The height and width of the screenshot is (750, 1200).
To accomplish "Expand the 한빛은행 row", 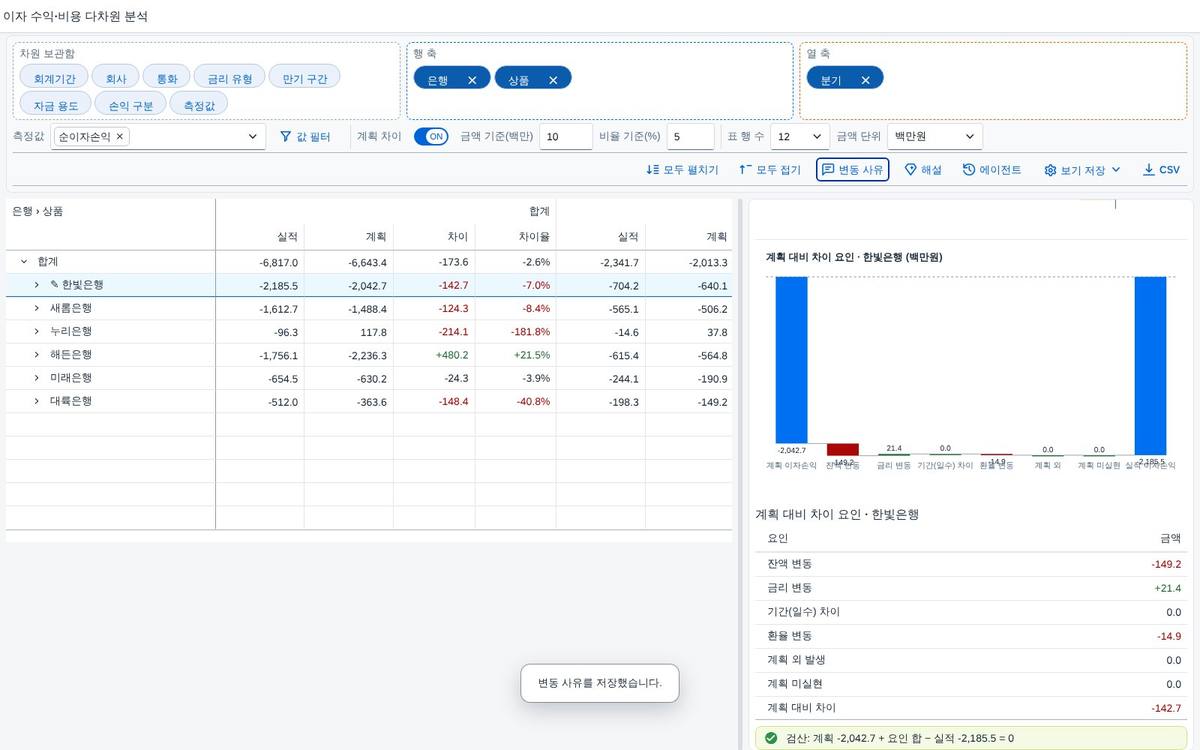I will click(x=36, y=285).
